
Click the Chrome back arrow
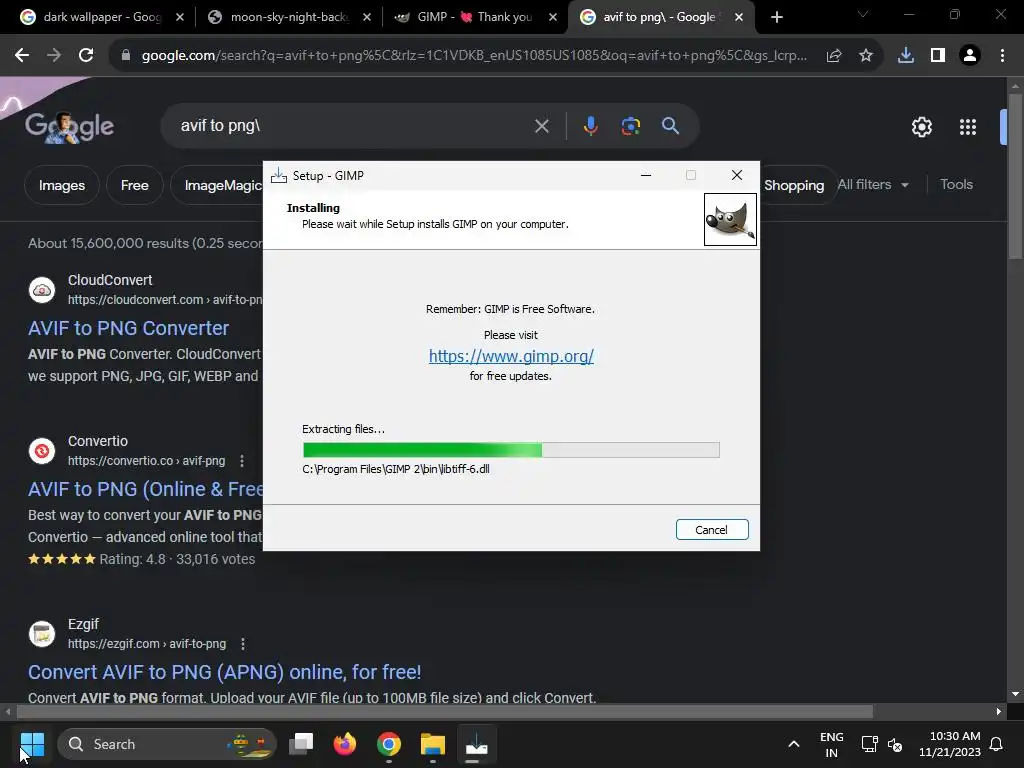pos(22,56)
